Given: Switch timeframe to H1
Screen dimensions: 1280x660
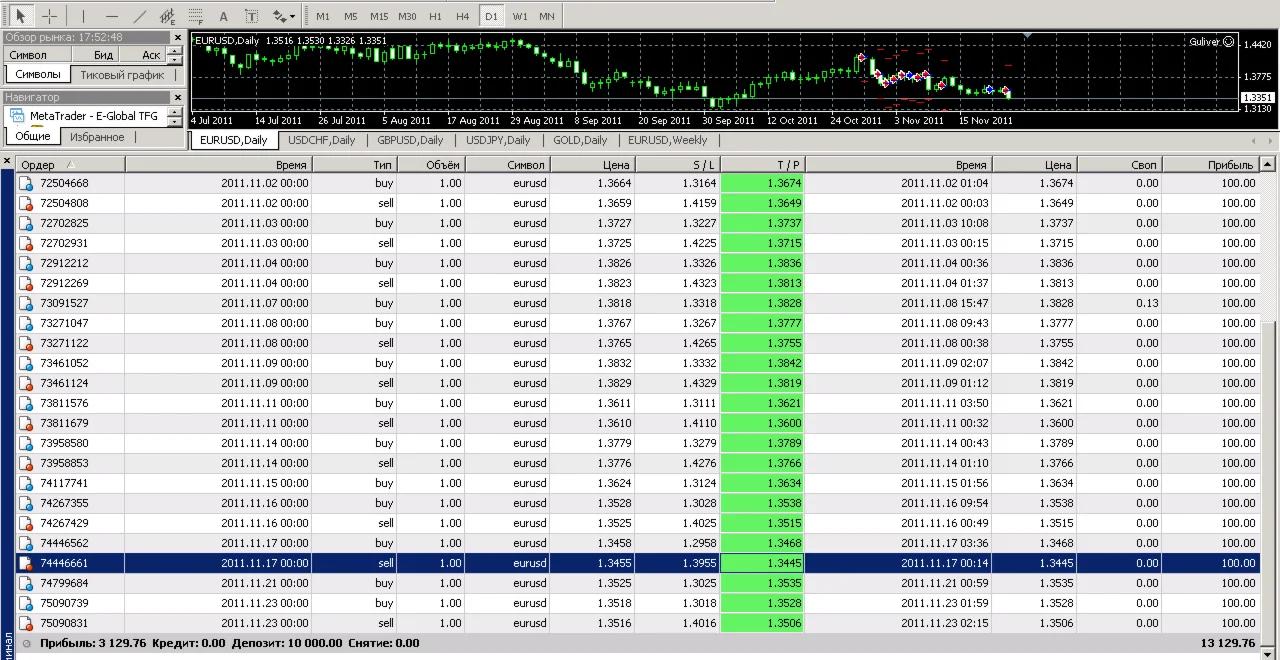Looking at the screenshot, I should tap(435, 16).
